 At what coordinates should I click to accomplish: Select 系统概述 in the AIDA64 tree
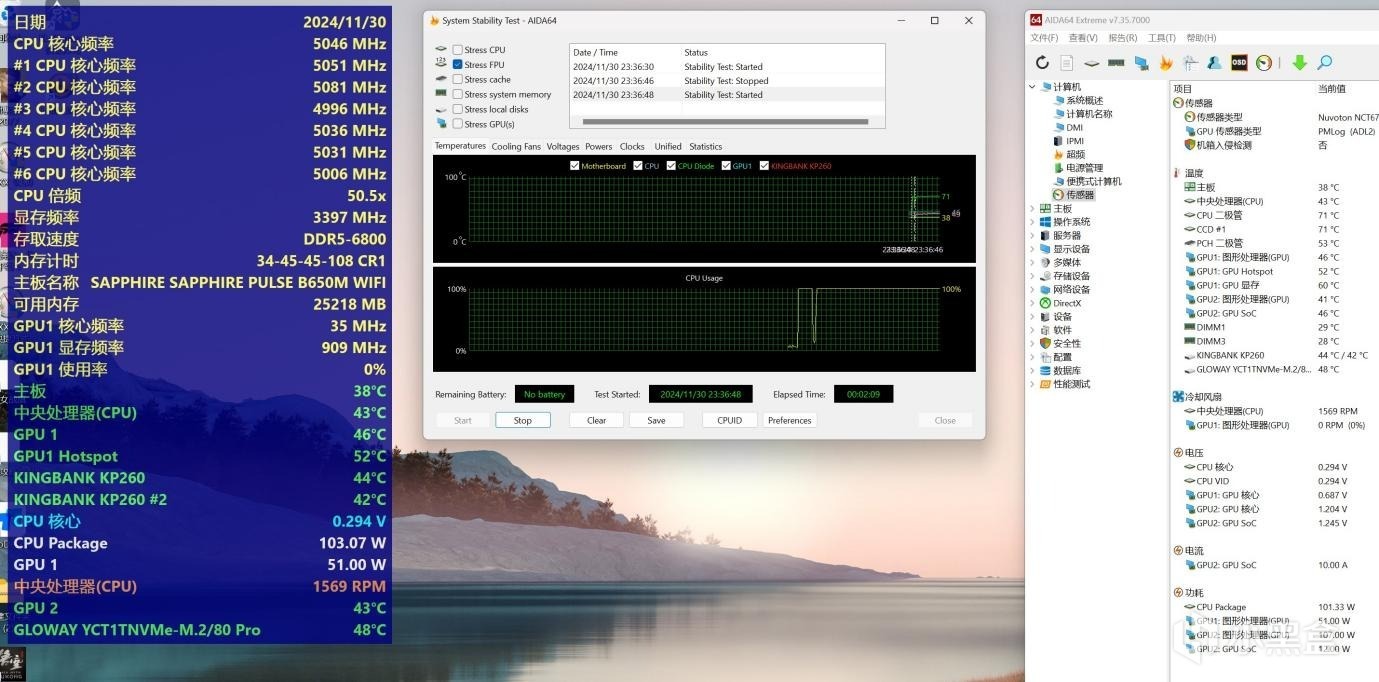(x=1084, y=100)
